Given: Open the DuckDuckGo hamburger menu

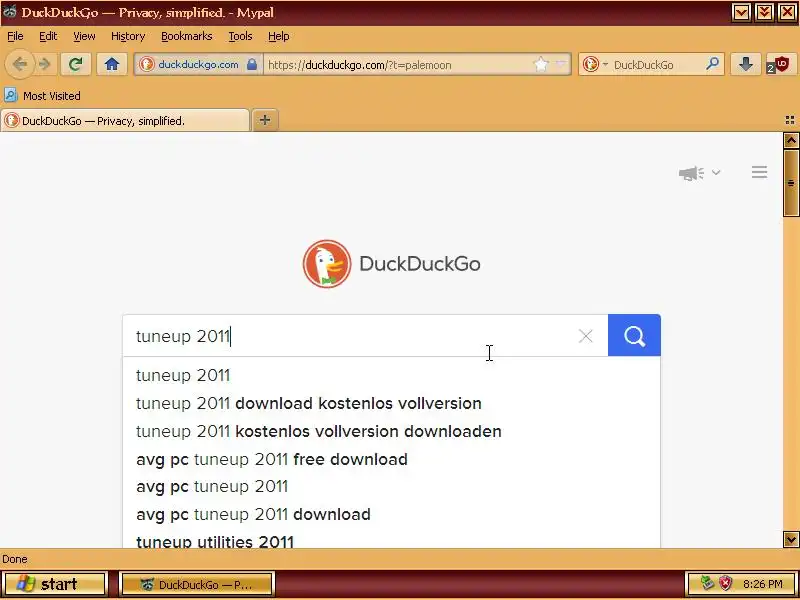Looking at the screenshot, I should point(759,172).
